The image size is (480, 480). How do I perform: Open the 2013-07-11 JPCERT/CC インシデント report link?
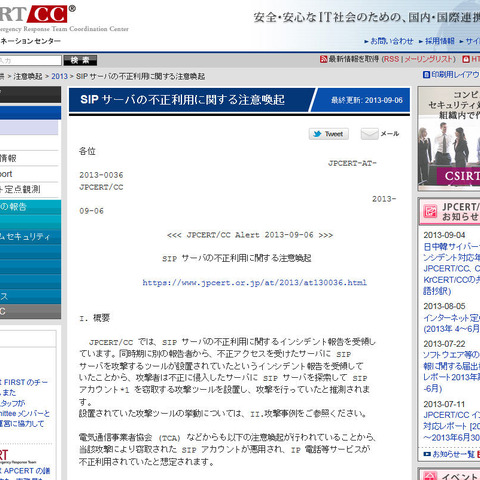click(x=452, y=426)
